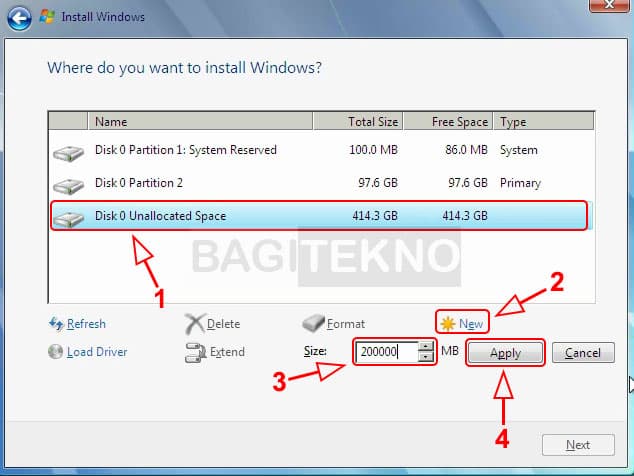Click the 'Where do you want to install Windows?' heading

point(184,68)
